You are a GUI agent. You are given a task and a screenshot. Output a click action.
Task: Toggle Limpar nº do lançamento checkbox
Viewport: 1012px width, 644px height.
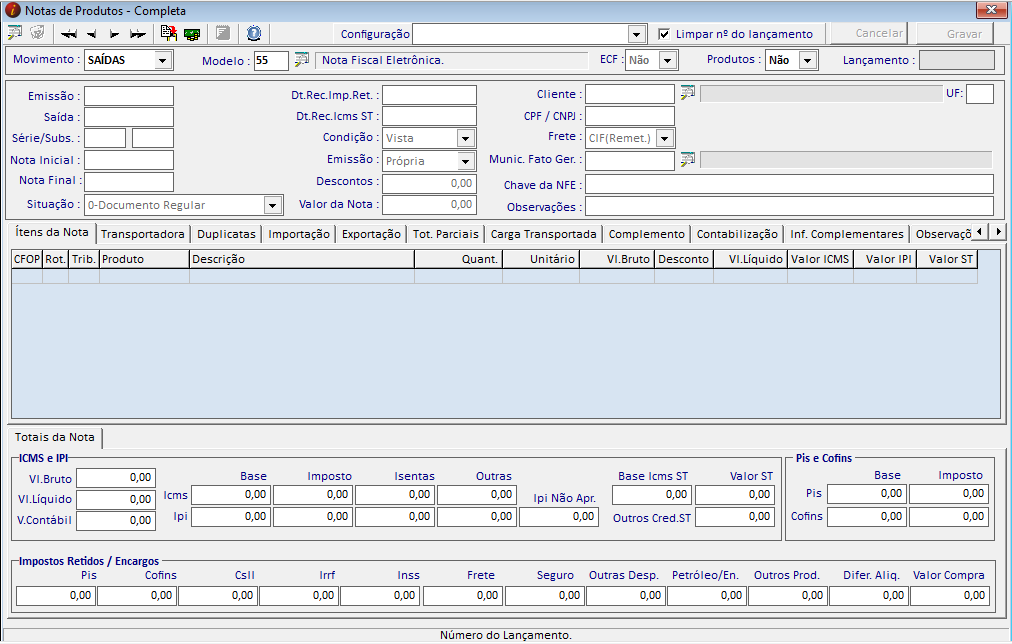pos(663,34)
